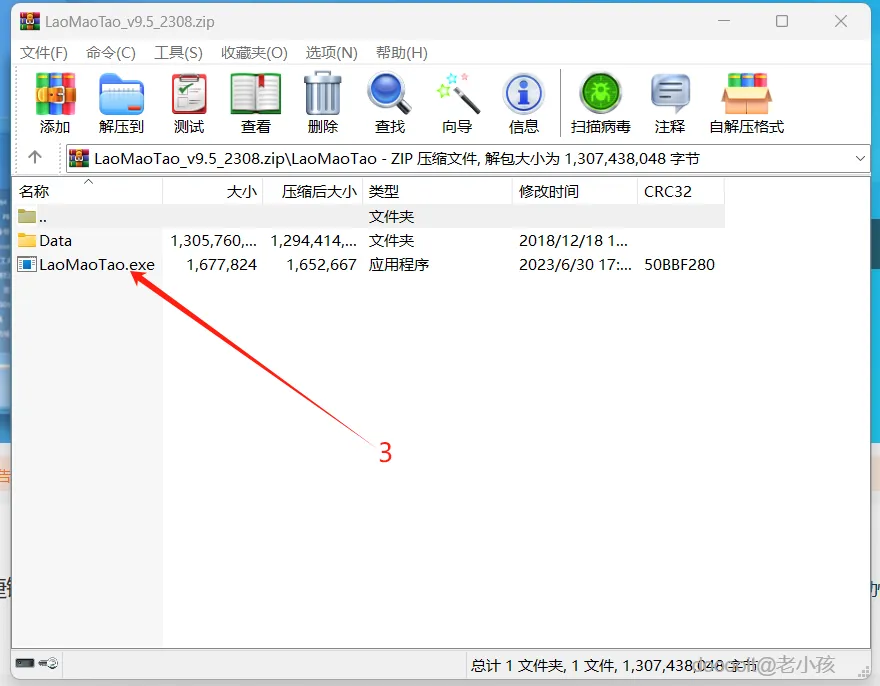Click the LaoMaoTao.exe application icon
This screenshot has width=880, height=686.
coord(26,264)
